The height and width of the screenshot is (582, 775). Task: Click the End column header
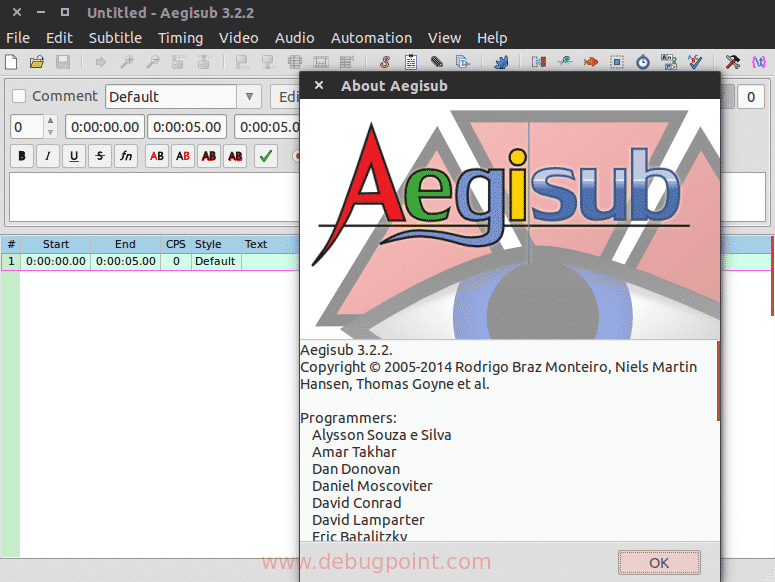pos(125,244)
